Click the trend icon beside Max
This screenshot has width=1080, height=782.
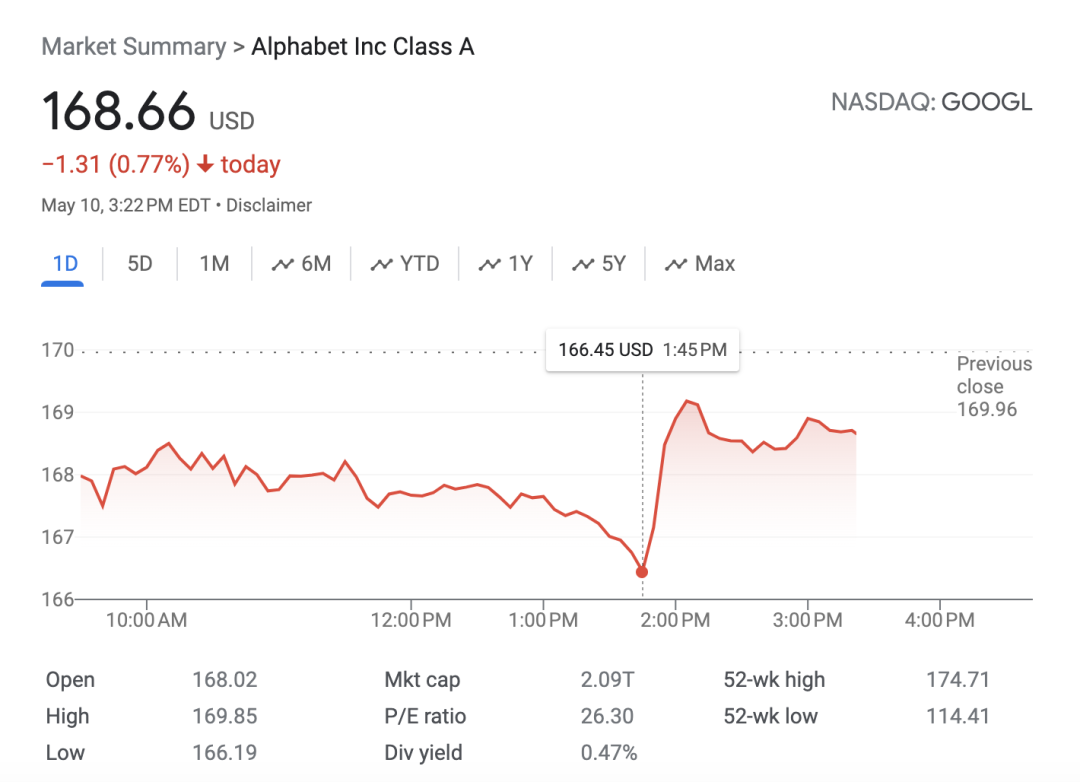pyautogui.click(x=677, y=265)
